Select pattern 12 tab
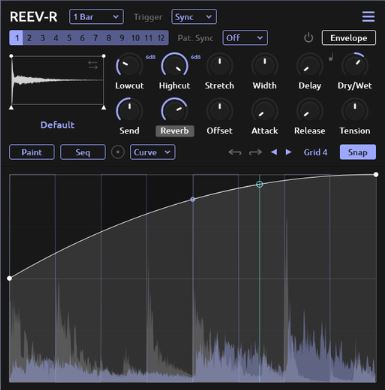385x390 pixels. [x=161, y=38]
